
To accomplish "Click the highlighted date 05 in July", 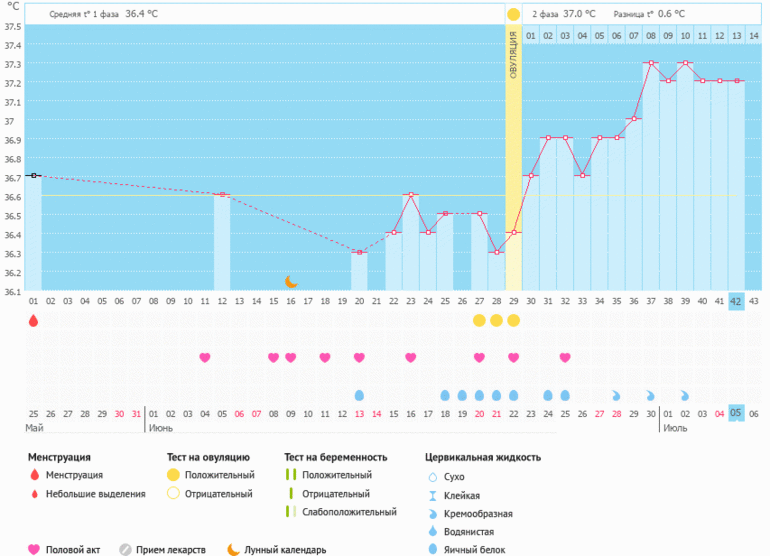I will click(736, 414).
